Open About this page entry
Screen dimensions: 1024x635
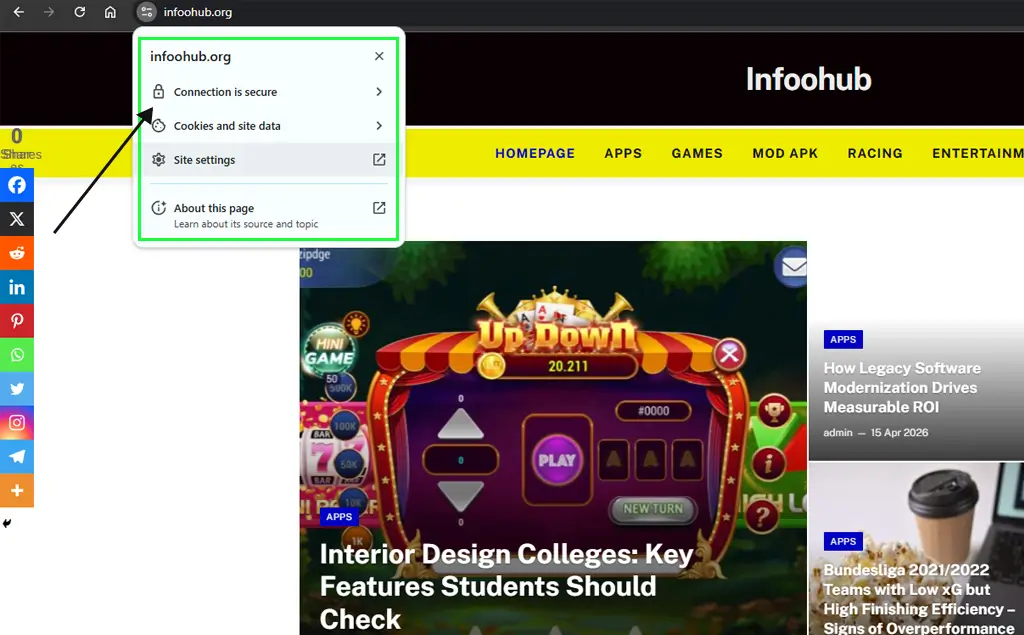(267, 214)
